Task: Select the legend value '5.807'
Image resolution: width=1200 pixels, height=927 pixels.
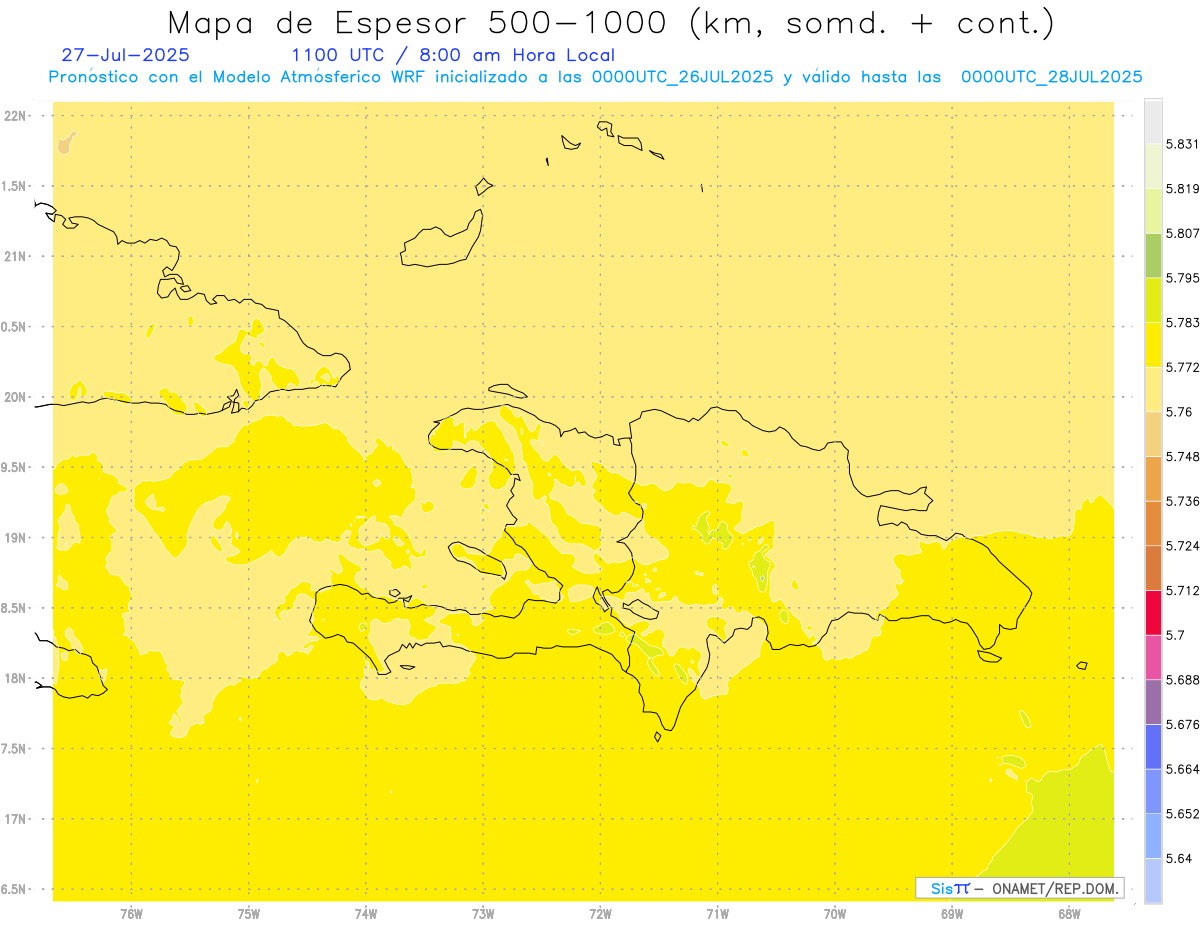Action: [1182, 233]
